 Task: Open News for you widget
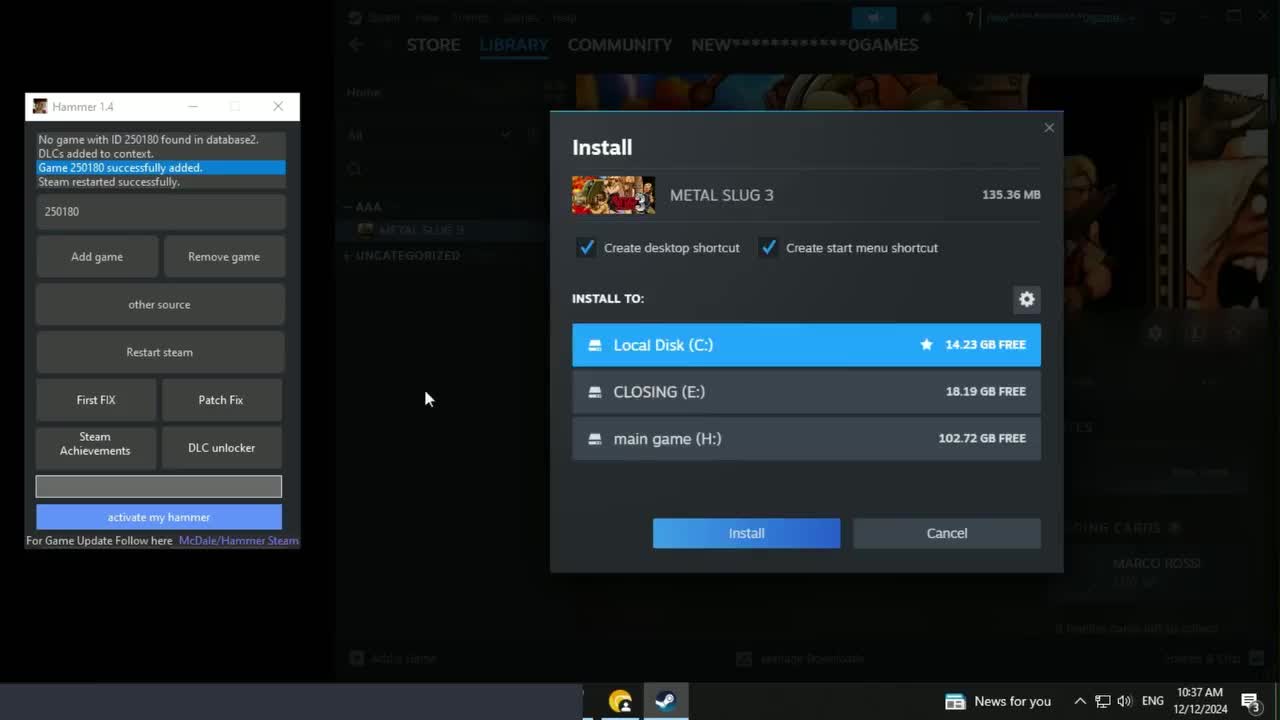pyautogui.click(x=998, y=701)
